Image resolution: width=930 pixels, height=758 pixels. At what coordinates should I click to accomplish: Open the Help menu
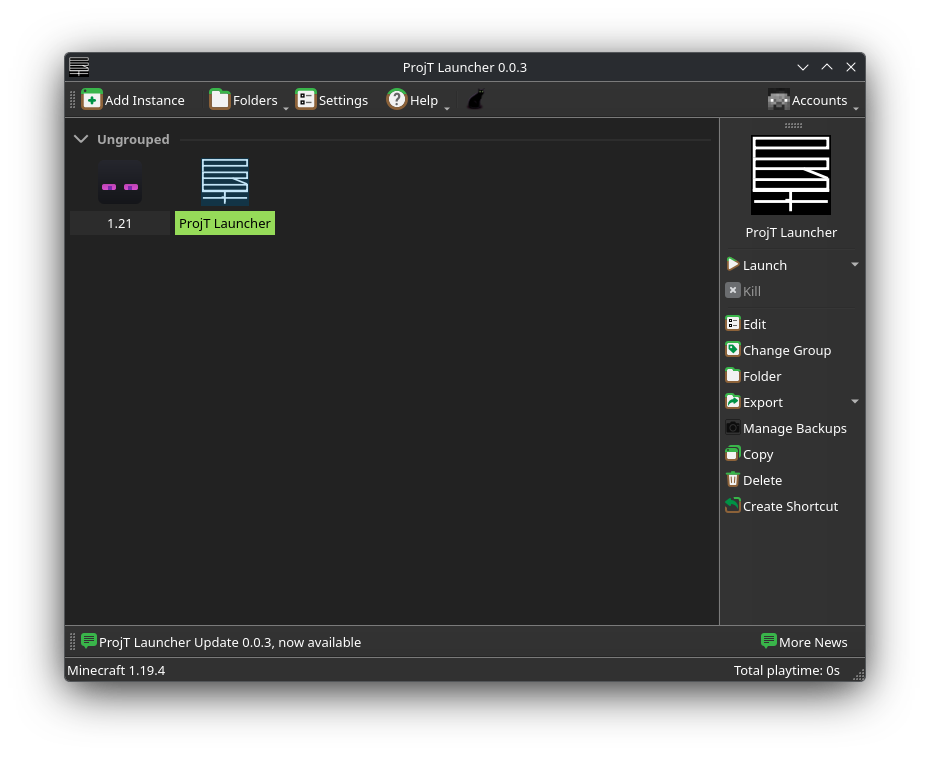[396, 99]
